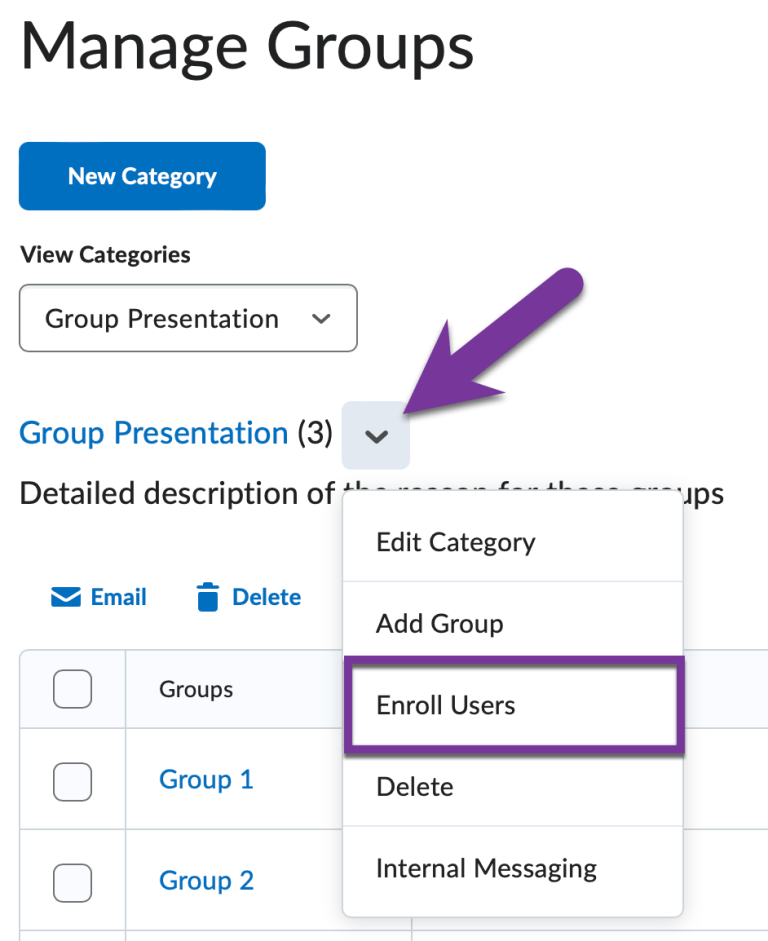Click the Email action label
768x941 pixels.
click(118, 596)
